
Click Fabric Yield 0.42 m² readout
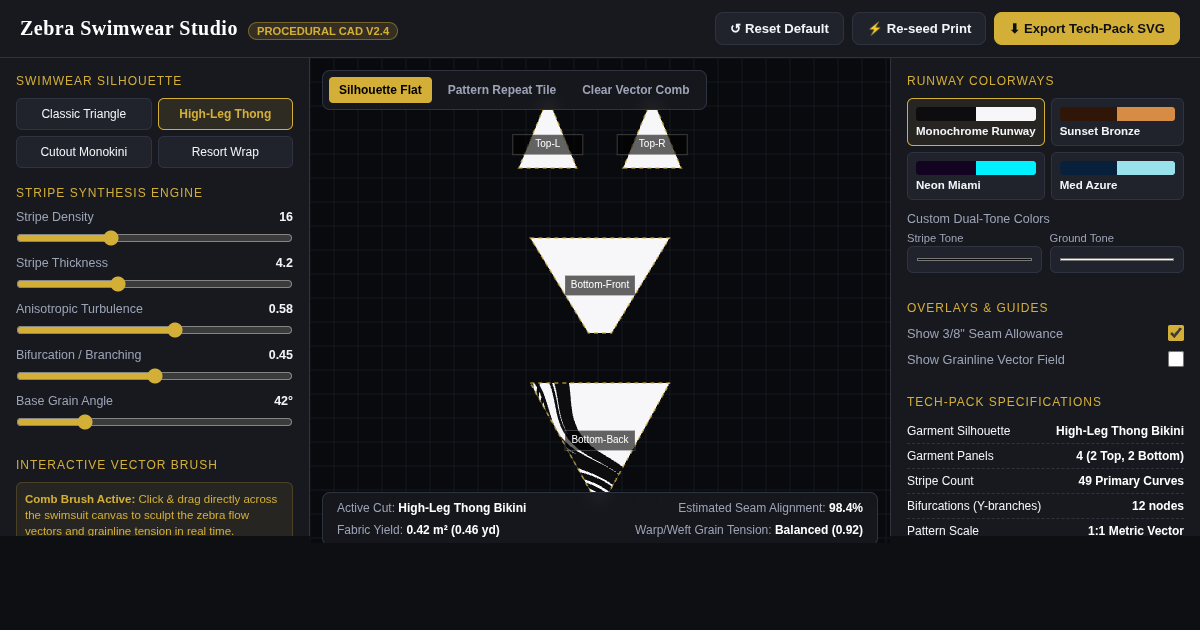tap(418, 530)
